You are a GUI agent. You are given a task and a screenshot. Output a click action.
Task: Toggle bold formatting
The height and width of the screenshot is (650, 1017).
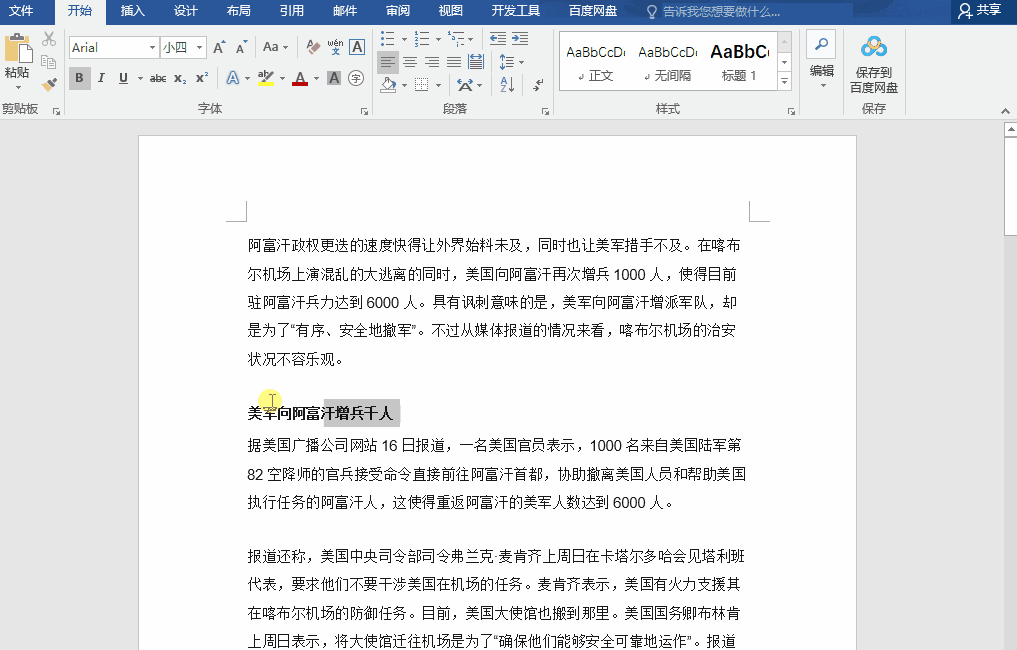pos(79,78)
